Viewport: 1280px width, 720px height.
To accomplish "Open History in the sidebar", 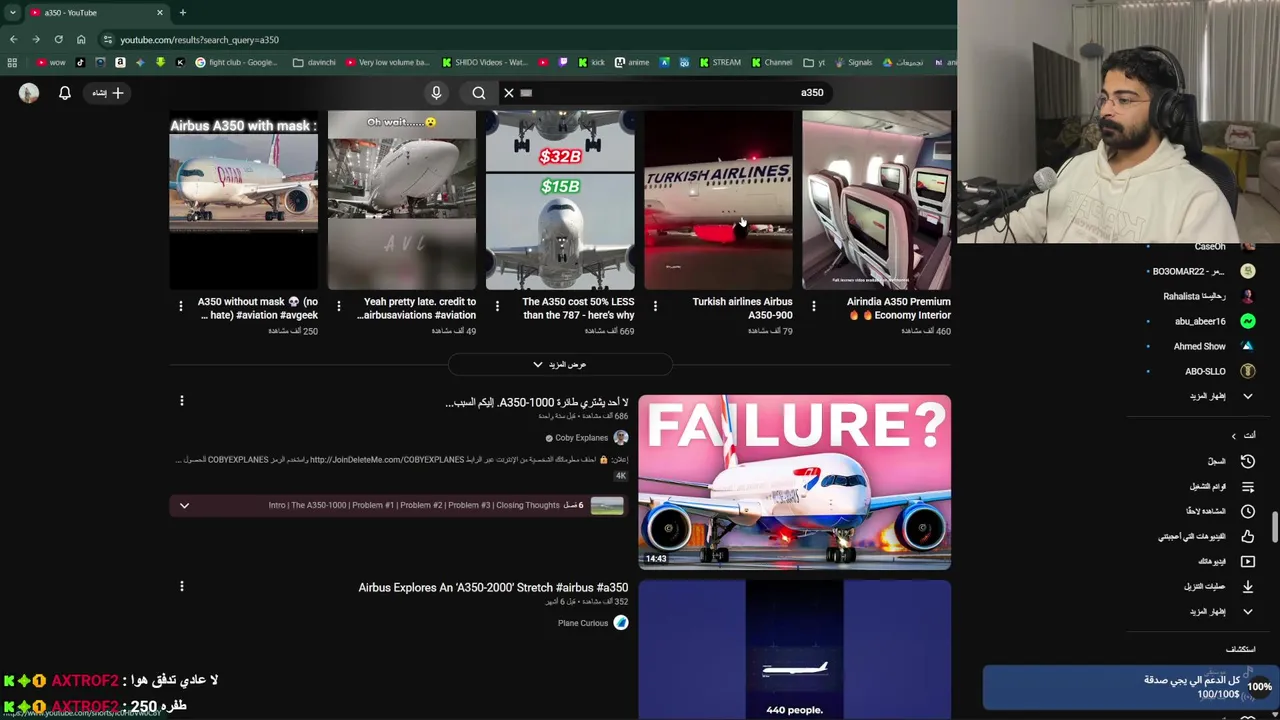I will (x=1231, y=461).
